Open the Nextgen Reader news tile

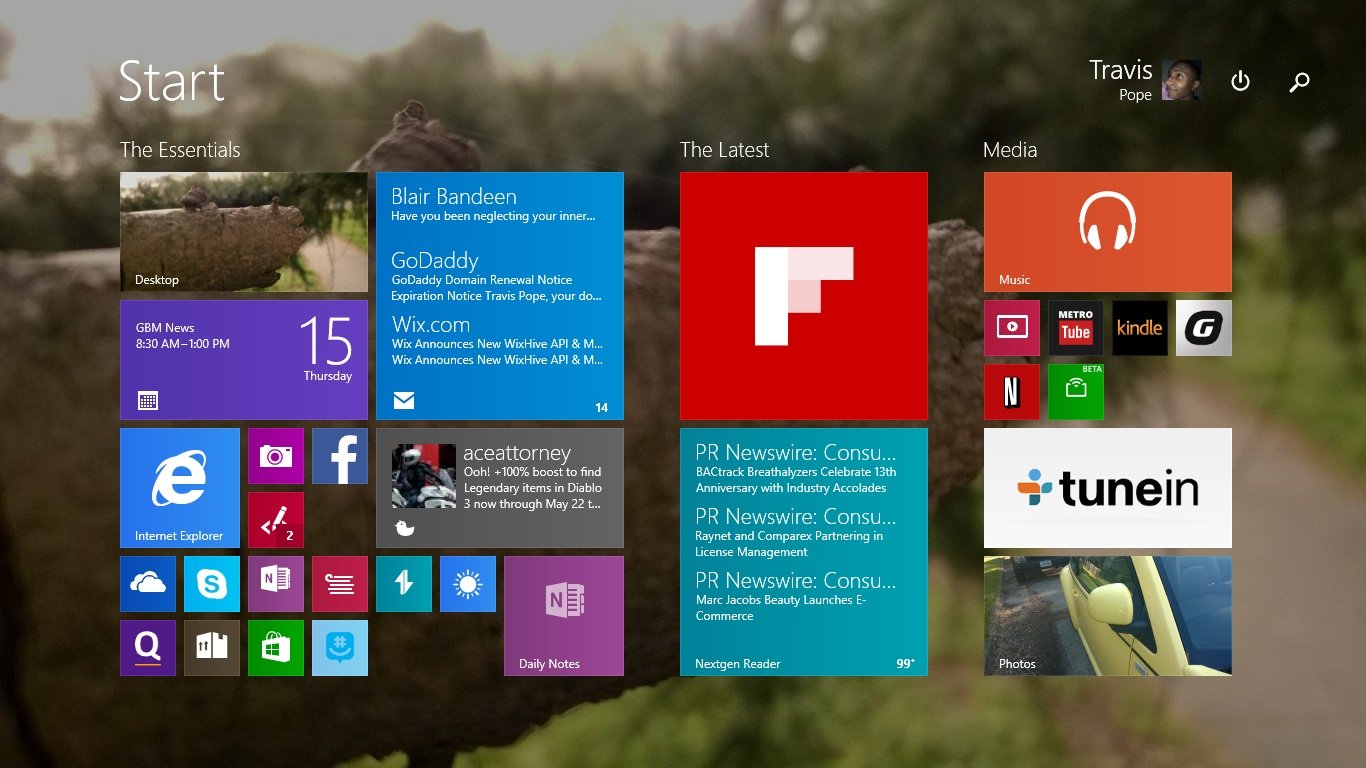tap(804, 552)
